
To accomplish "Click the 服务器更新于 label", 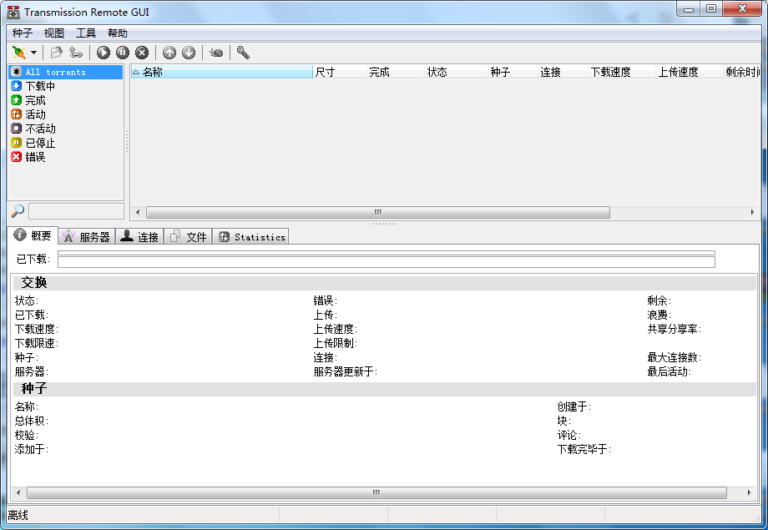I will click(x=345, y=372).
